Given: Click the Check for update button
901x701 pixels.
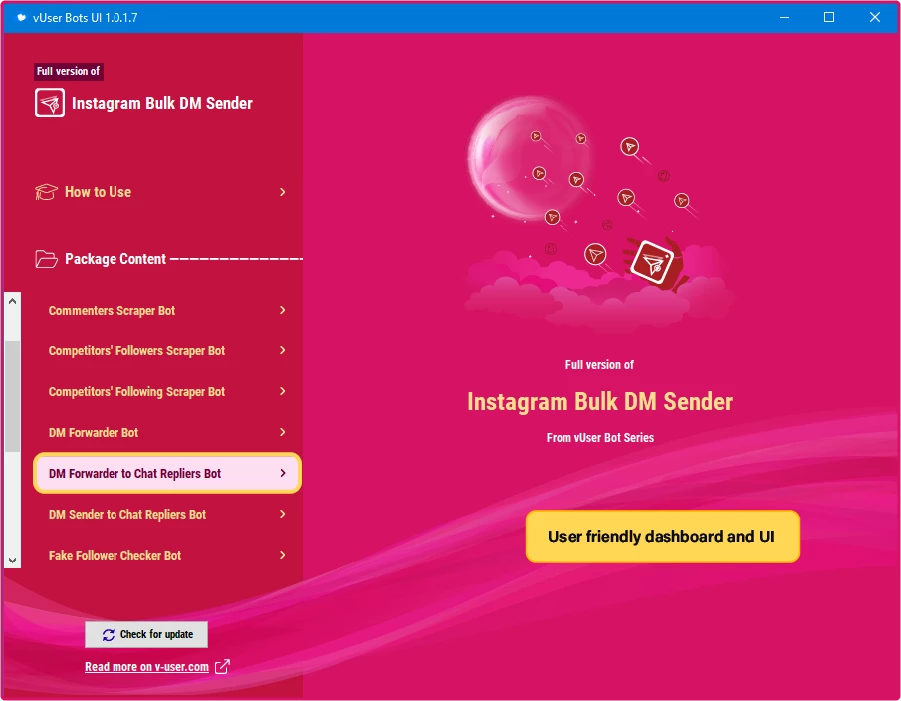Looking at the screenshot, I should (147, 634).
